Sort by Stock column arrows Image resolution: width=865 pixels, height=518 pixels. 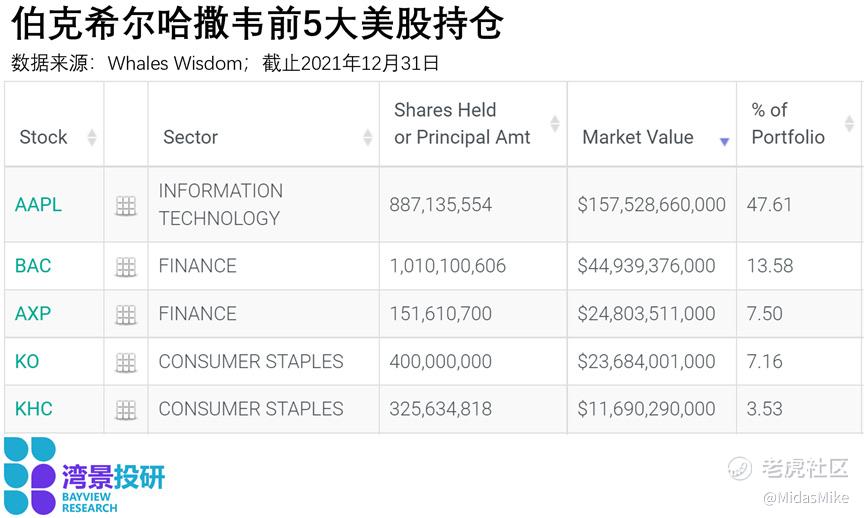(92, 137)
